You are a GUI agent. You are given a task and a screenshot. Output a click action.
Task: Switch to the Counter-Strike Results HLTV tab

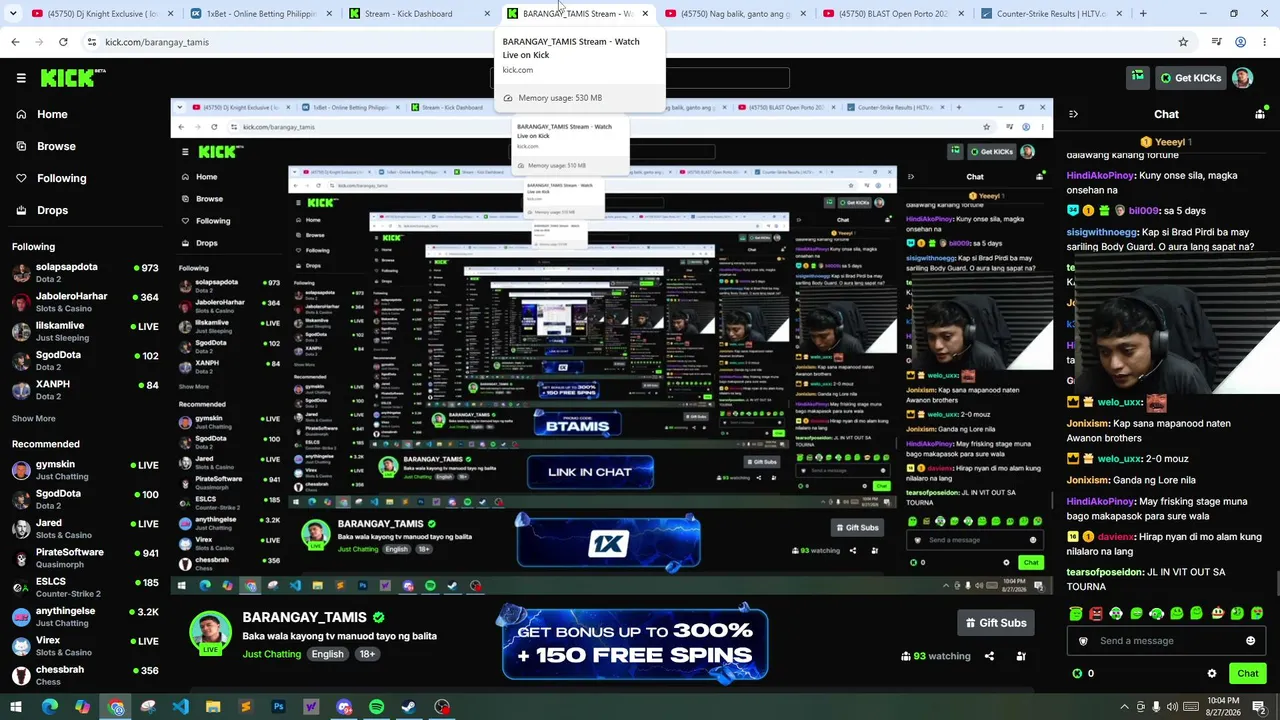click(x=1052, y=14)
